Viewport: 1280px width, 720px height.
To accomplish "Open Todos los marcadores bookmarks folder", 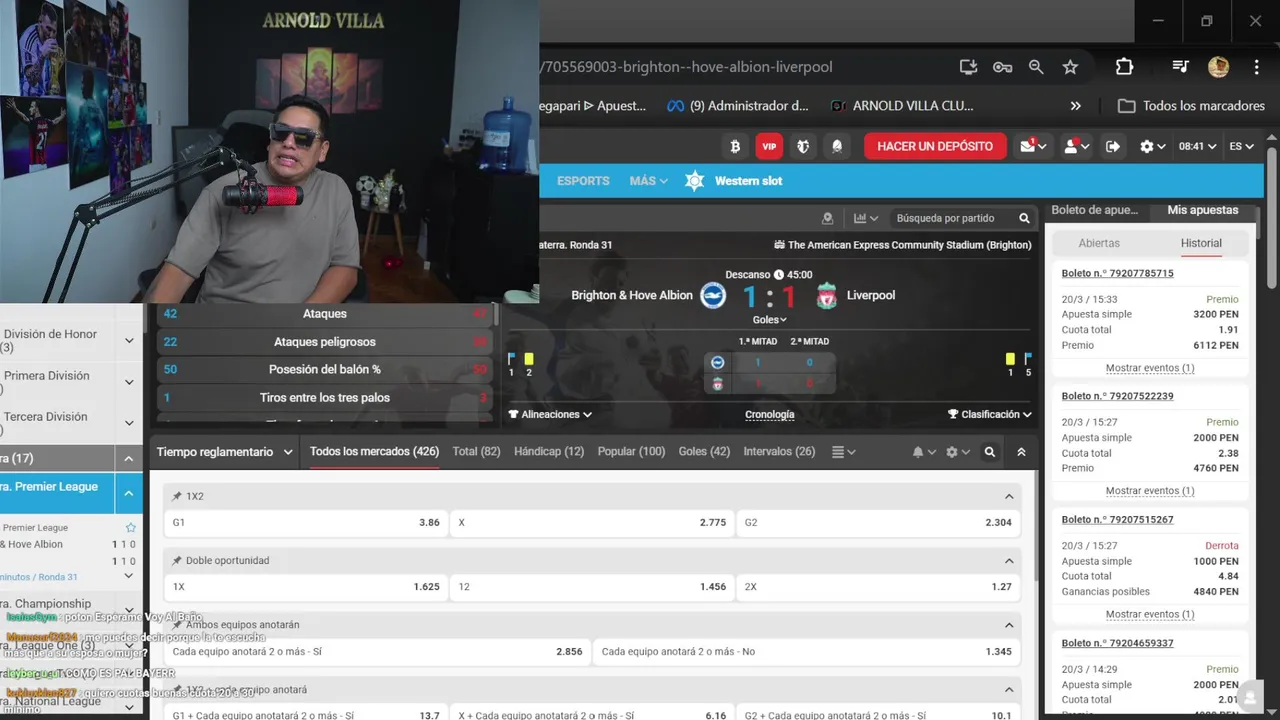I will coord(1191,106).
